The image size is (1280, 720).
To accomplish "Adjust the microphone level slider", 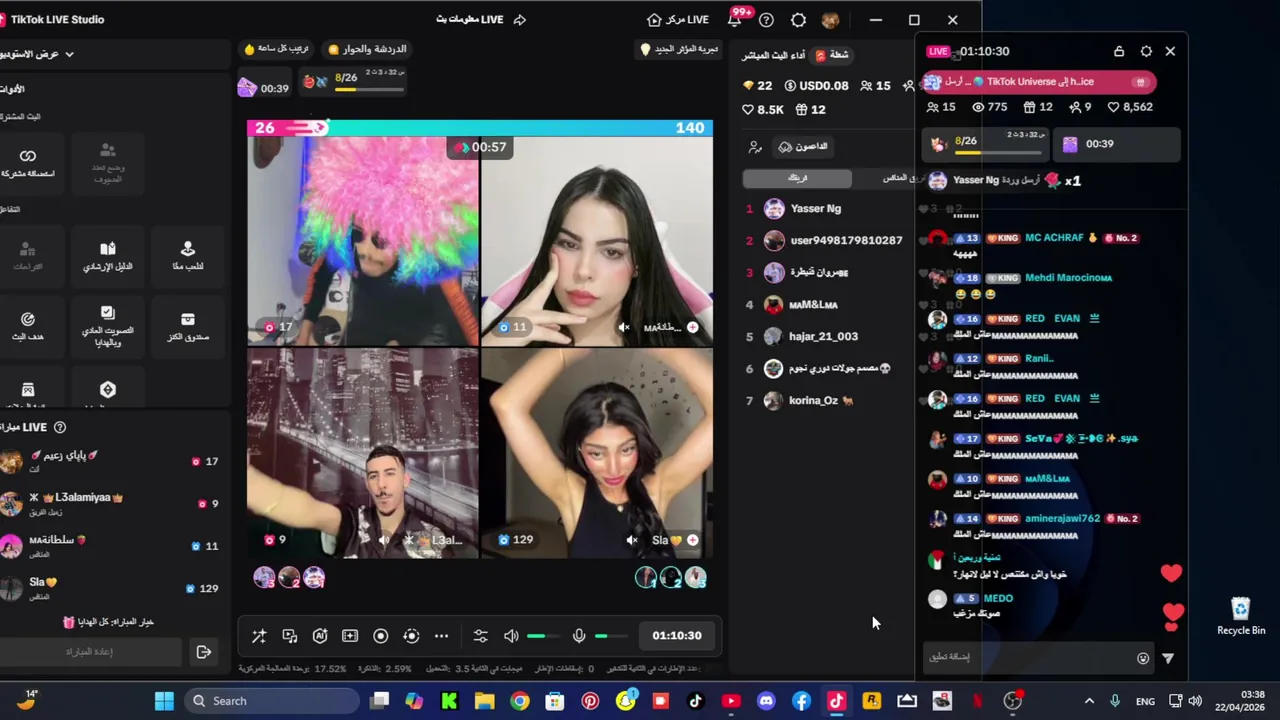I will click(x=611, y=636).
